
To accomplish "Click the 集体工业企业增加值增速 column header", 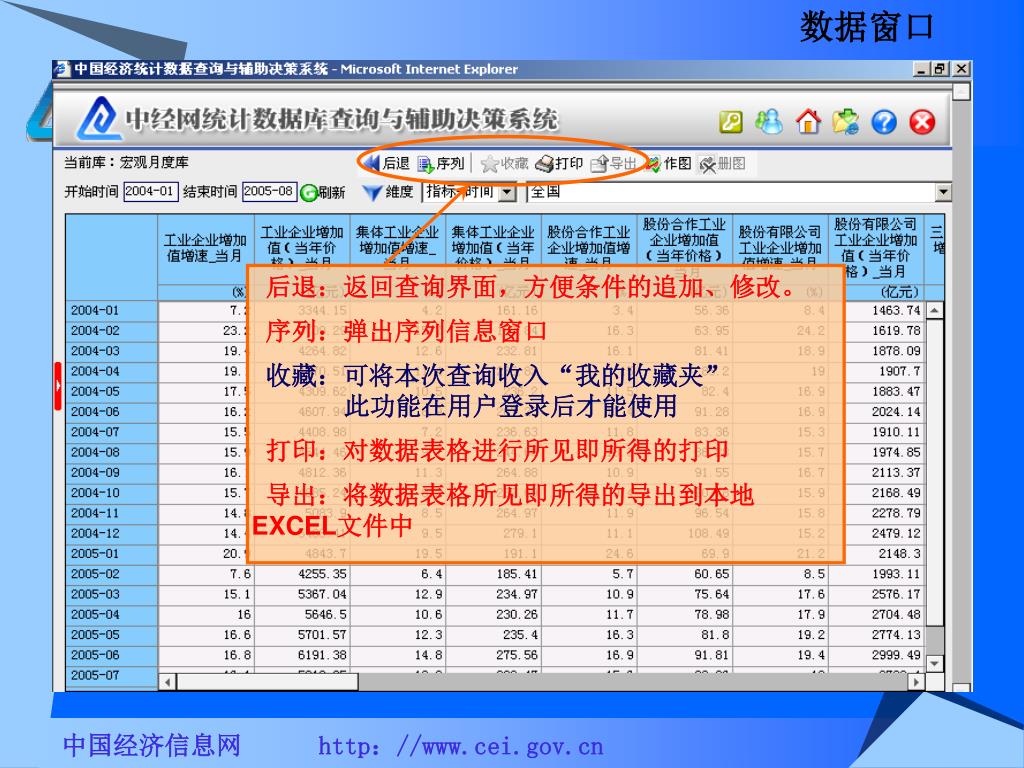I will click(x=397, y=240).
